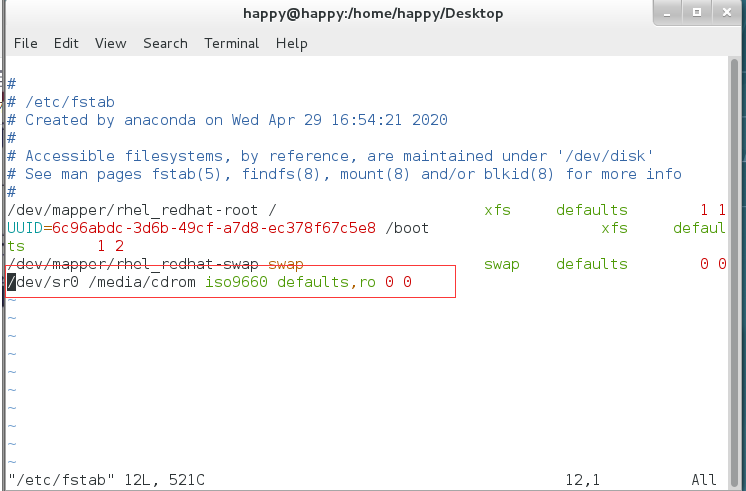Open the Terminal menu
Image resolution: width=746 pixels, height=491 pixels.
[x=232, y=43]
